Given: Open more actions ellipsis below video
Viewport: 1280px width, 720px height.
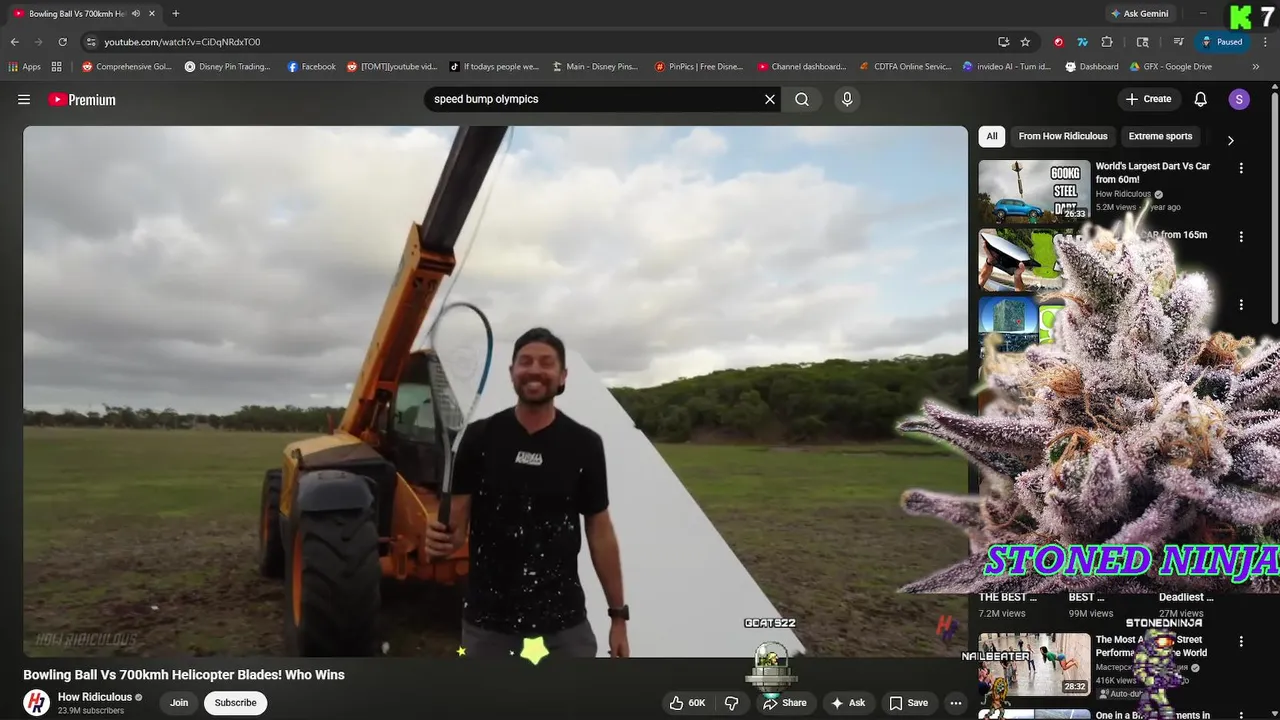Looking at the screenshot, I should click(x=956, y=703).
